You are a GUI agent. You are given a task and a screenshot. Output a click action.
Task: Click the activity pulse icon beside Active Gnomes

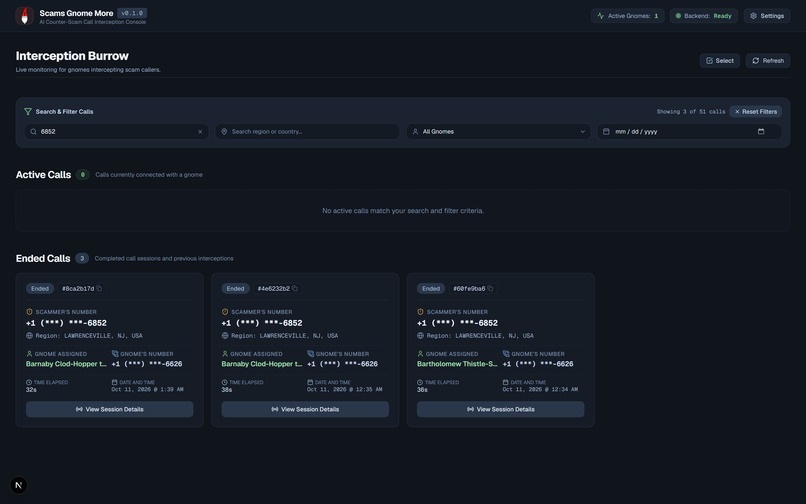pyautogui.click(x=600, y=16)
